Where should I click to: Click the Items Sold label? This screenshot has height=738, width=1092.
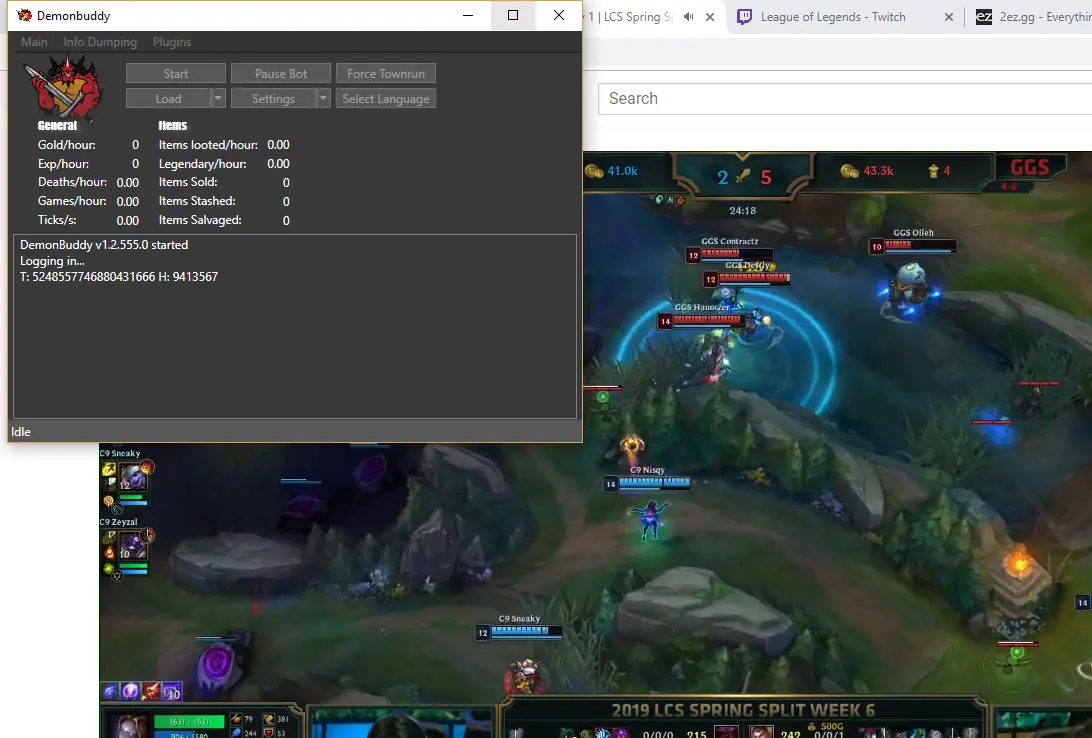pyautogui.click(x=188, y=182)
